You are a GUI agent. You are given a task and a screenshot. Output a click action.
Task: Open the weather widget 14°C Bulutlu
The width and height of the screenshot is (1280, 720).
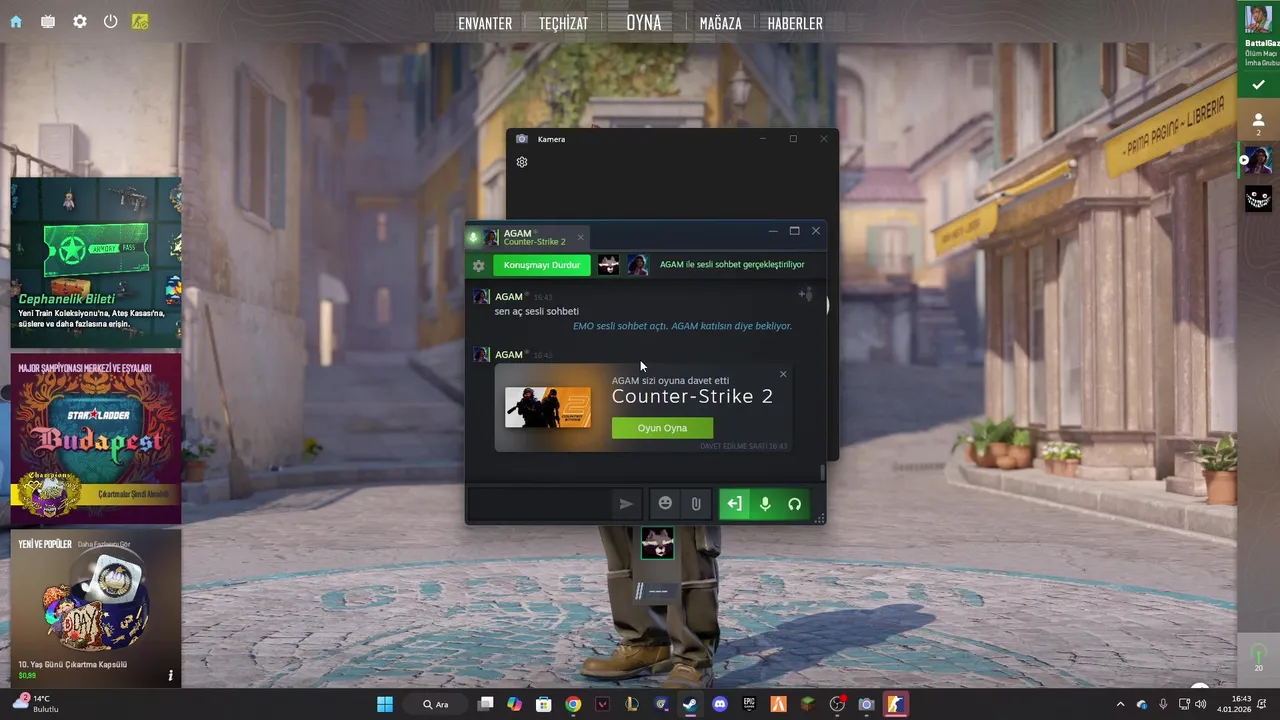[x=36, y=703]
